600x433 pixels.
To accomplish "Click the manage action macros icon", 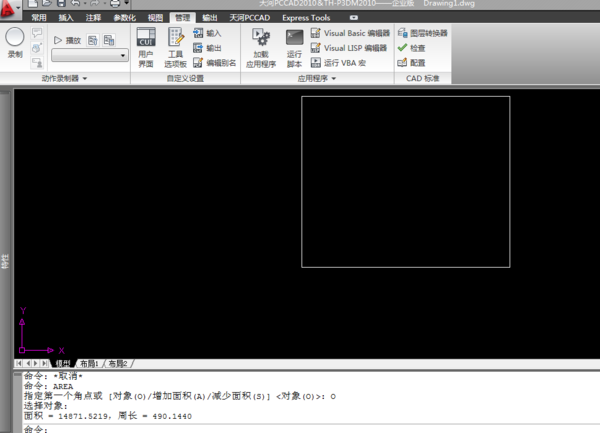I will click(109, 40).
